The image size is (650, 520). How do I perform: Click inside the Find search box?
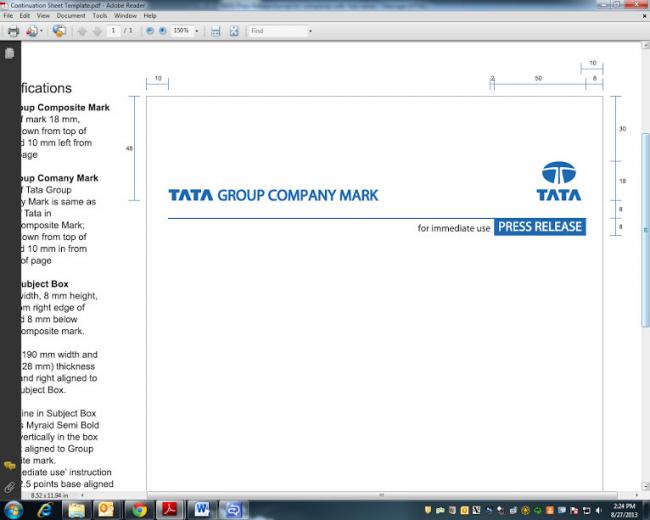(x=277, y=31)
